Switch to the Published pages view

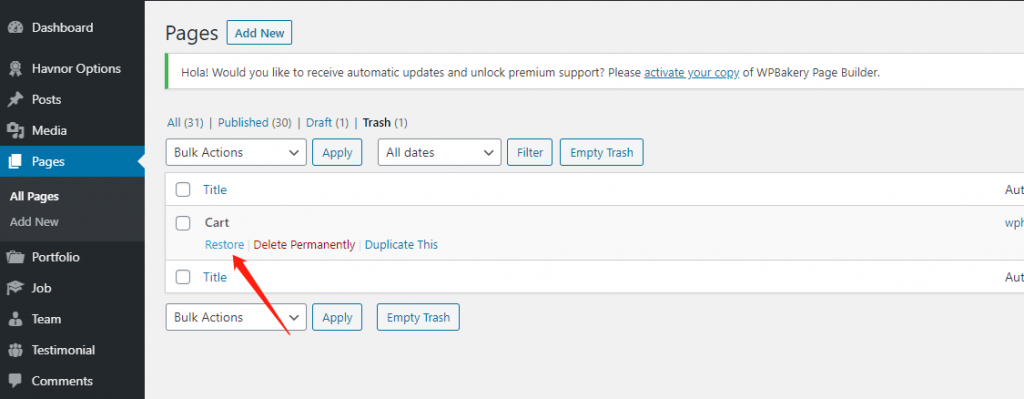coord(244,122)
